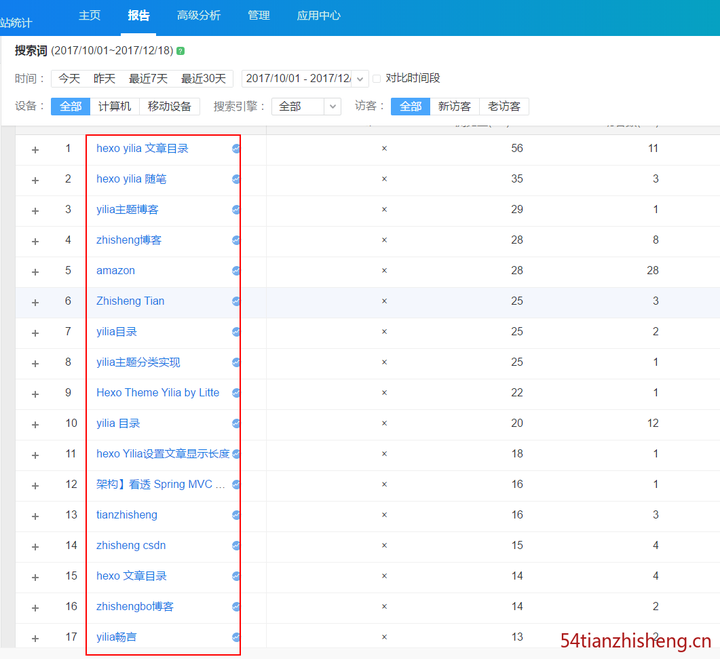Click trend icon for amazon row
720x659 pixels.
(236, 270)
